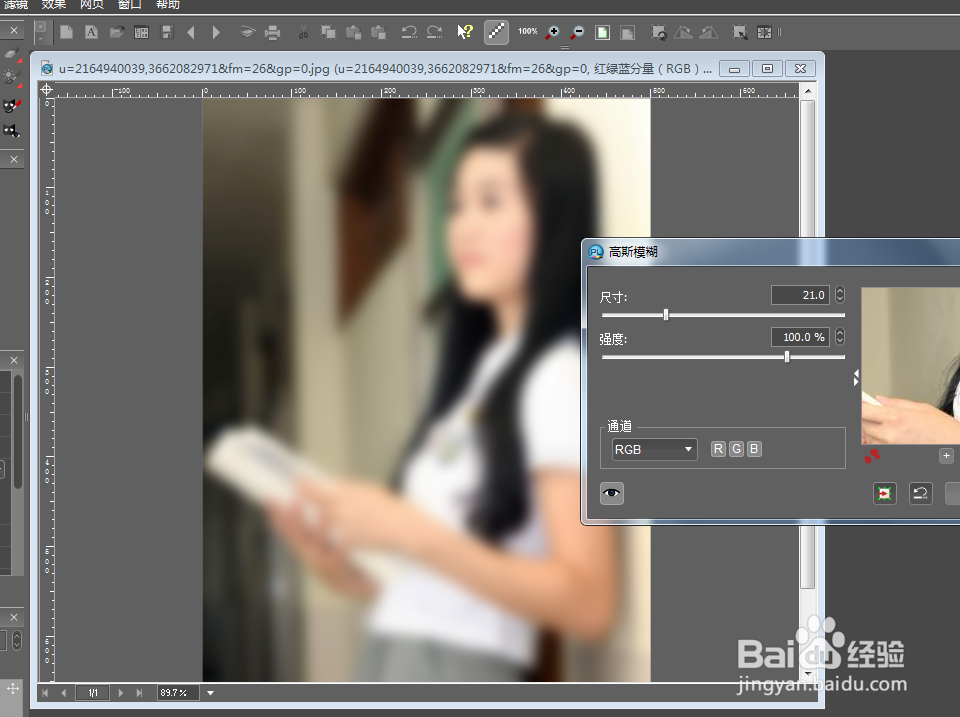Toggle the smoothing diagonal-line toolbar button

pyautogui.click(x=497, y=32)
